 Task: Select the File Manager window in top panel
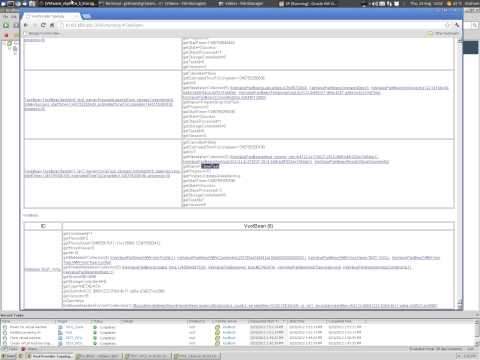(241, 4)
